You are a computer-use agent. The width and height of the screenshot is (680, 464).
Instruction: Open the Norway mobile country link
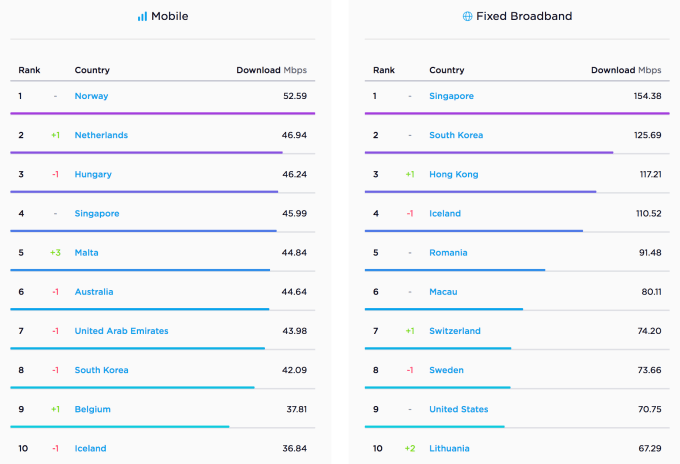coord(91,96)
